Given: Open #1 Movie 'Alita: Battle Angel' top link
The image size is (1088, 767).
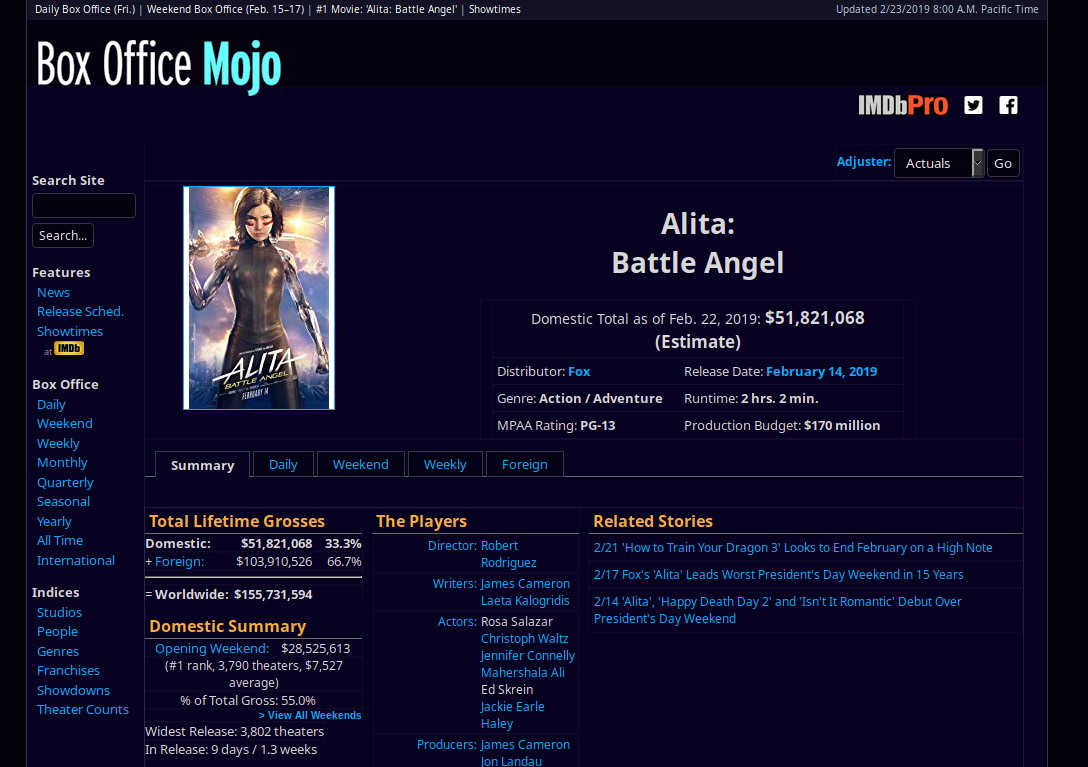Looking at the screenshot, I should pos(386,9).
